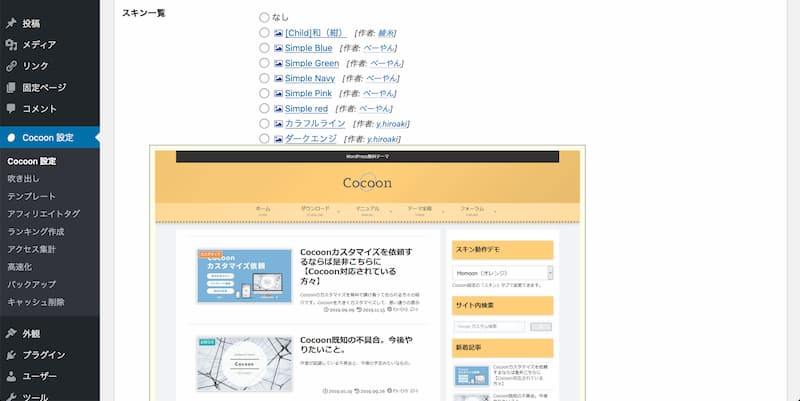Select the ダークエンジ skin radio

tap(264, 138)
